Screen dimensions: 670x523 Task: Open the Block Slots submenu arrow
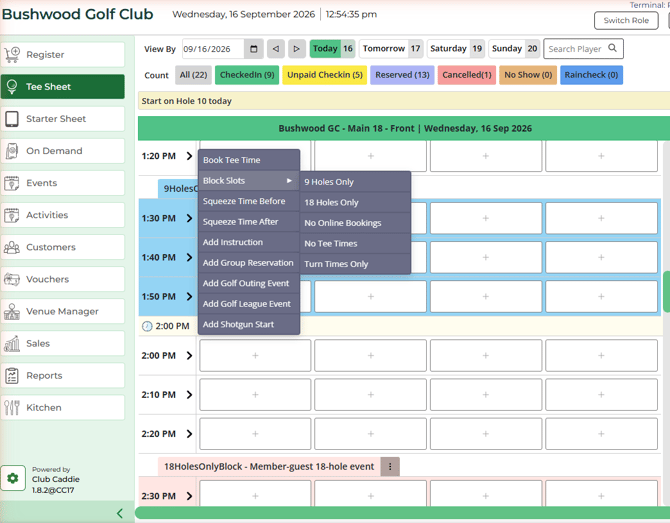(289, 180)
